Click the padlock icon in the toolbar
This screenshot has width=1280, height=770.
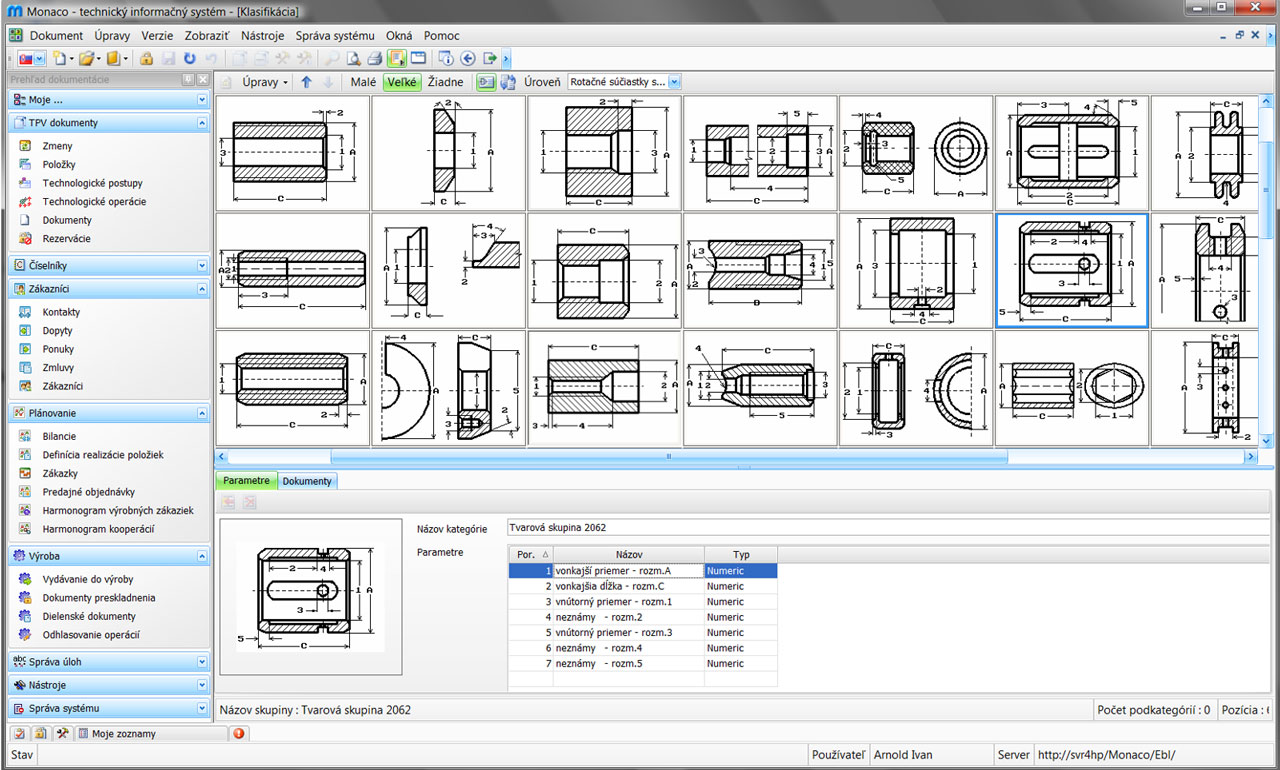pos(147,59)
